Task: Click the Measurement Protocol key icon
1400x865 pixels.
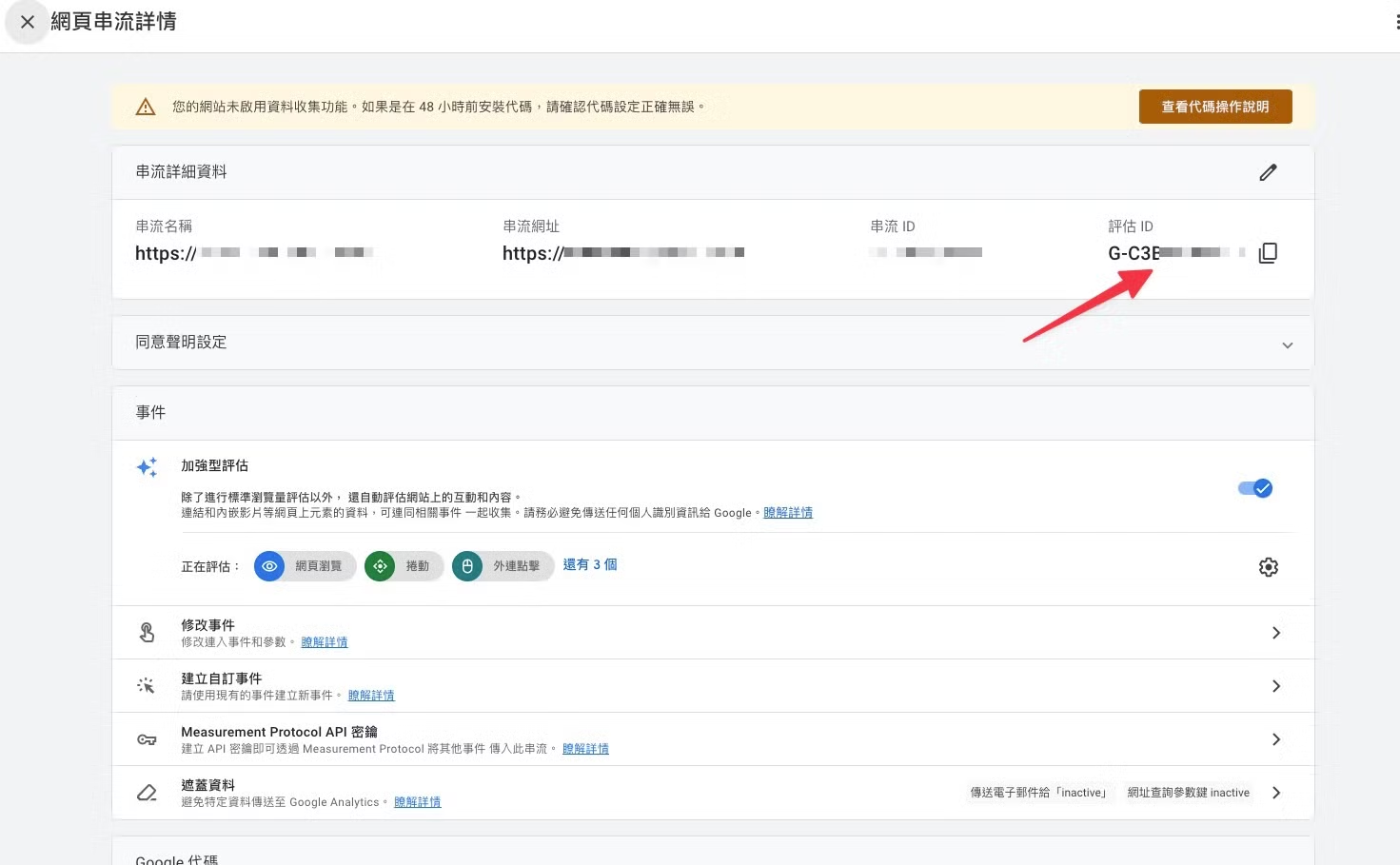Action: [x=147, y=739]
